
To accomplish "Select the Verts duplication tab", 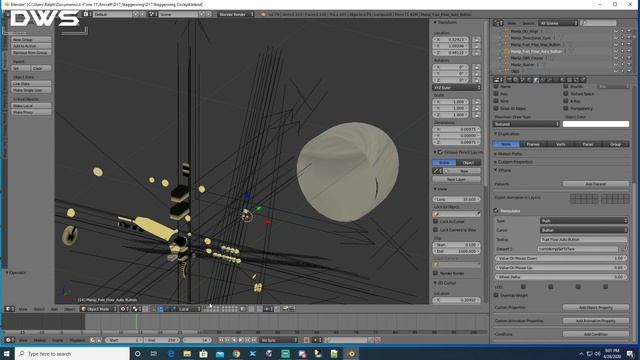I will pos(560,144).
